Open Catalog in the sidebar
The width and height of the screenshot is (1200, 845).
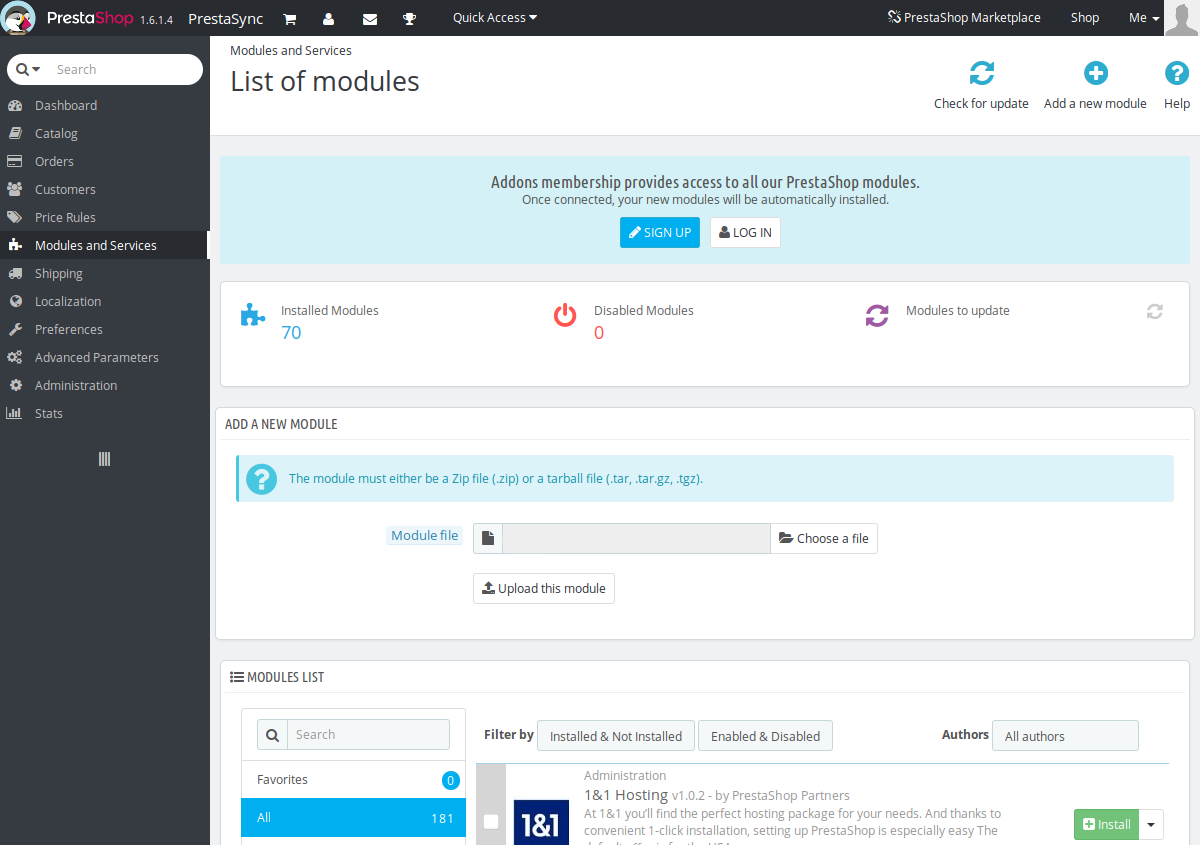[104, 133]
